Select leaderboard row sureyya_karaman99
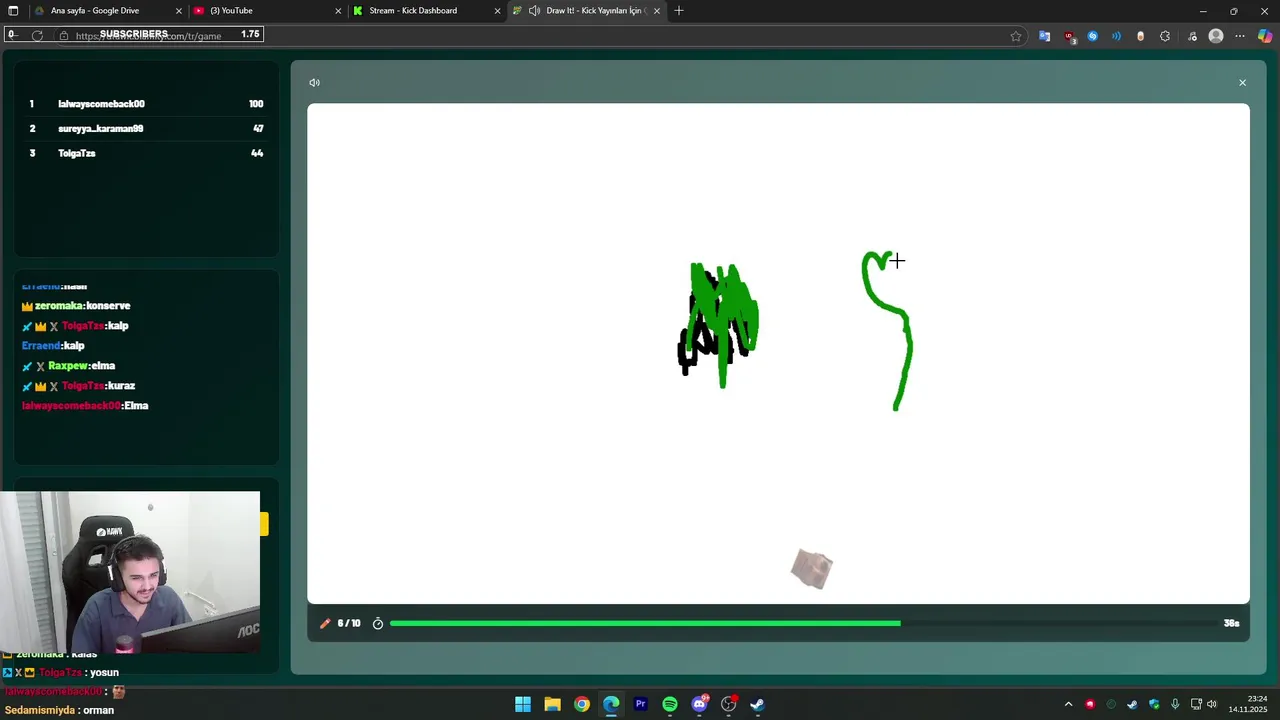This screenshot has width=1280, height=720. coord(146,129)
